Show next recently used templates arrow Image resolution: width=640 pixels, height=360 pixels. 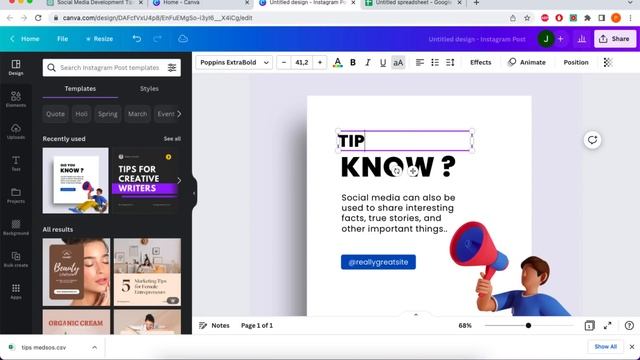[x=179, y=180]
